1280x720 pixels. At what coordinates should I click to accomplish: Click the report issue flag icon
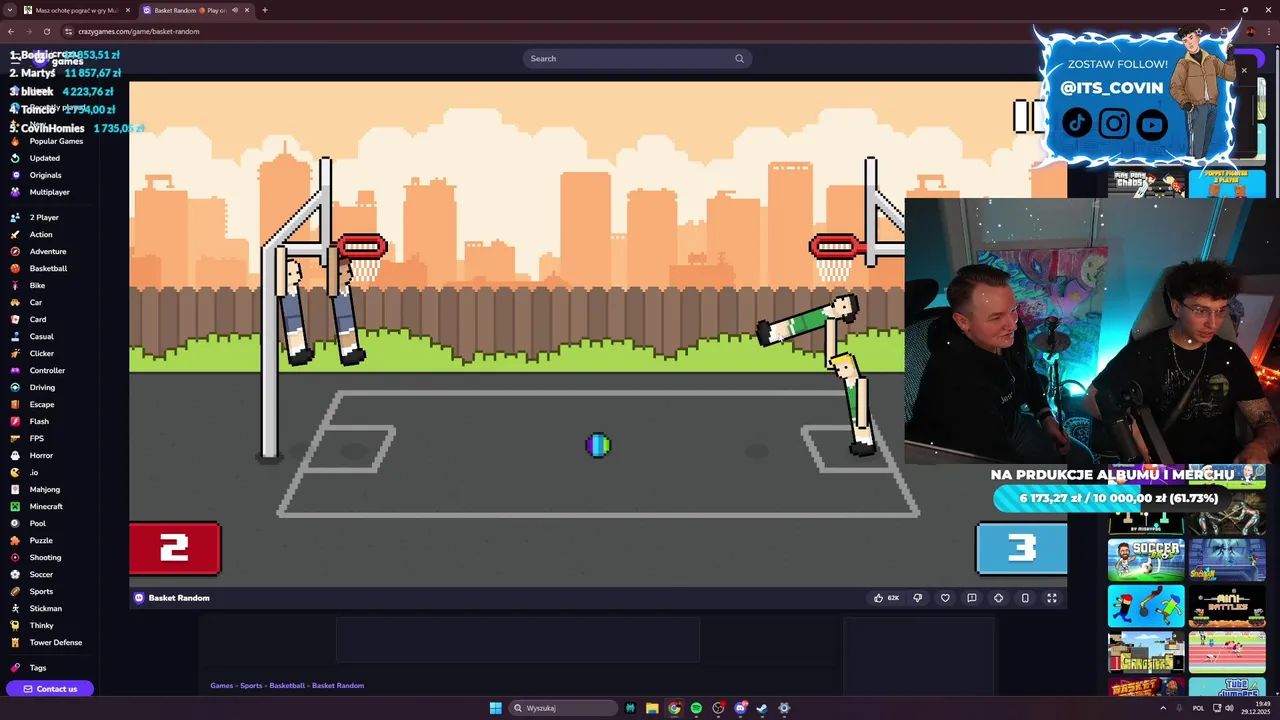pos(971,598)
